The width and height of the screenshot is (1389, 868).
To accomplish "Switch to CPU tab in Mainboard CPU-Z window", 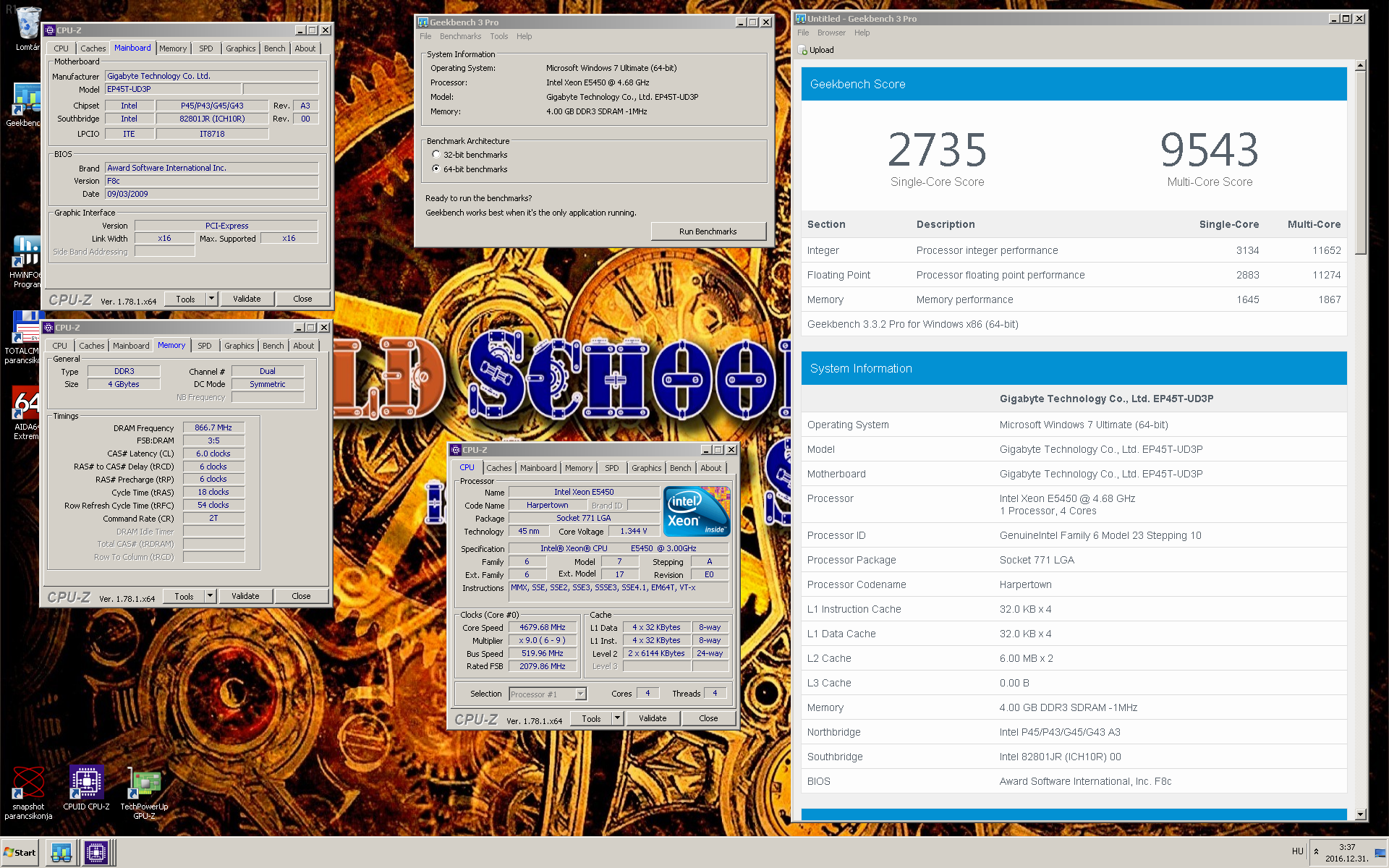I will [x=61, y=48].
